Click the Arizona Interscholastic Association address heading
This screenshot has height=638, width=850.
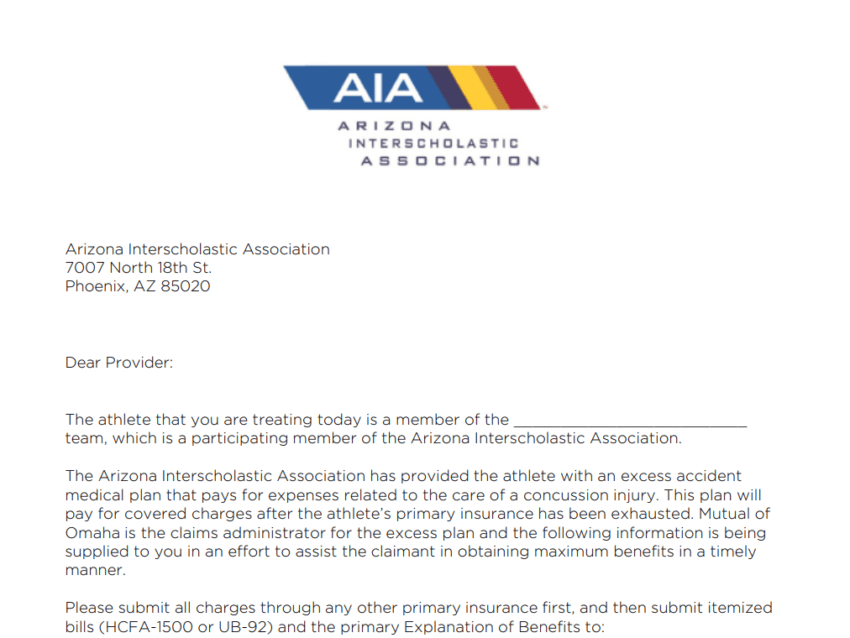pos(197,249)
